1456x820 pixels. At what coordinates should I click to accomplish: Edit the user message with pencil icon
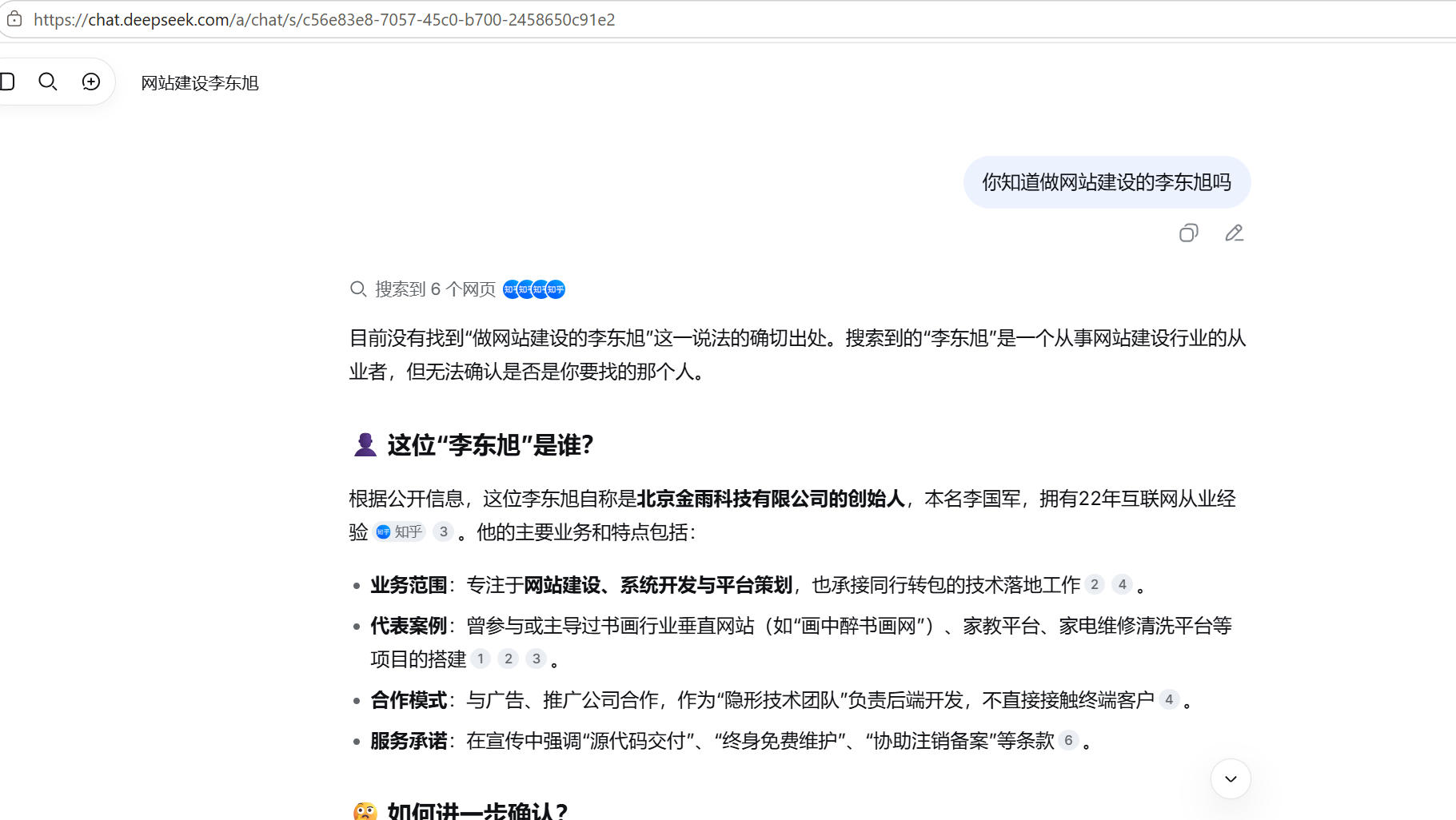point(1234,233)
